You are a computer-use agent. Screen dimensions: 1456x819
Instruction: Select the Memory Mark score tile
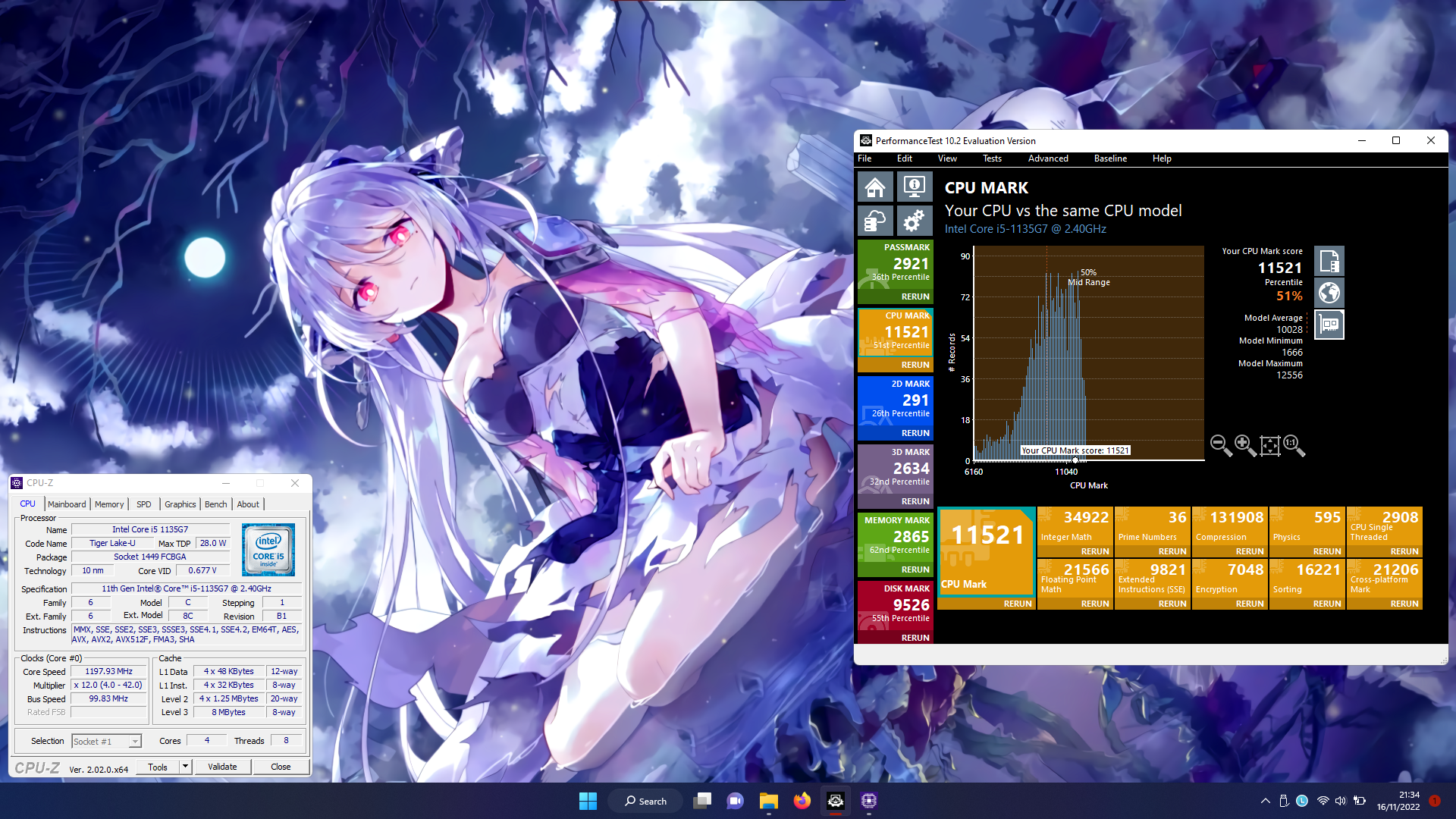tap(896, 537)
